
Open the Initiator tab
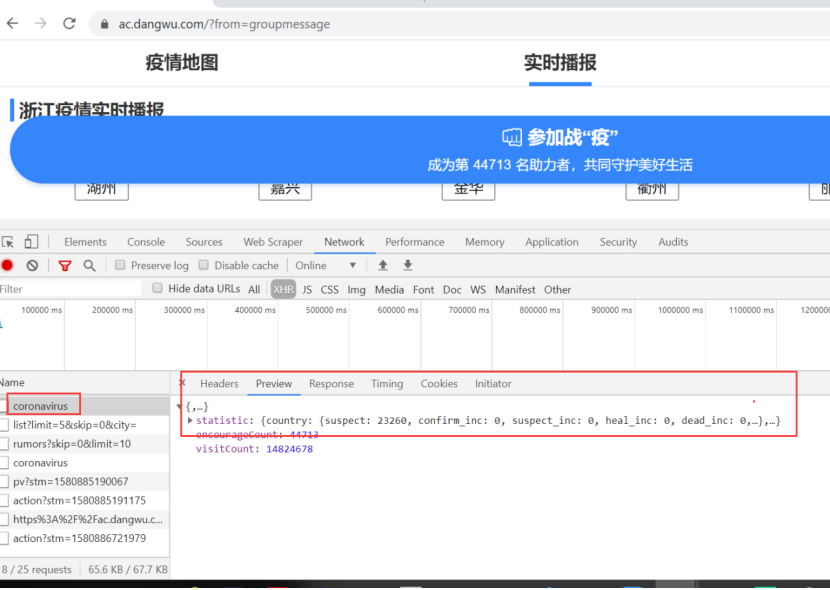(493, 384)
